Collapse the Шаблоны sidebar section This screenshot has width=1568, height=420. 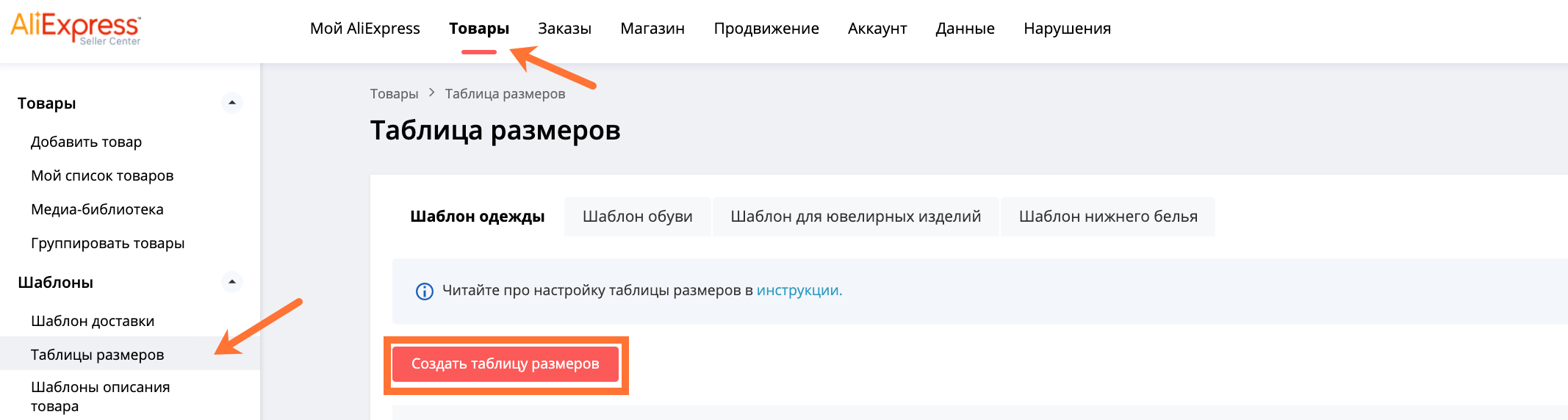pos(232,282)
